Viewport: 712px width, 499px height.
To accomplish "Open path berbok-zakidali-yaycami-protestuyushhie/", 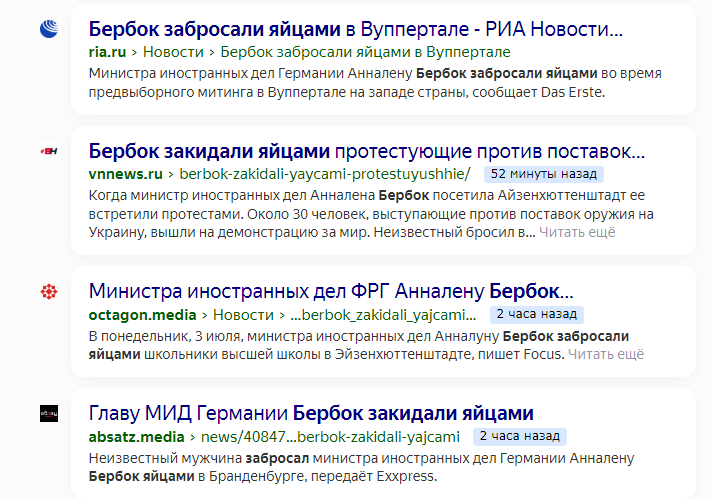I will [x=325, y=174].
